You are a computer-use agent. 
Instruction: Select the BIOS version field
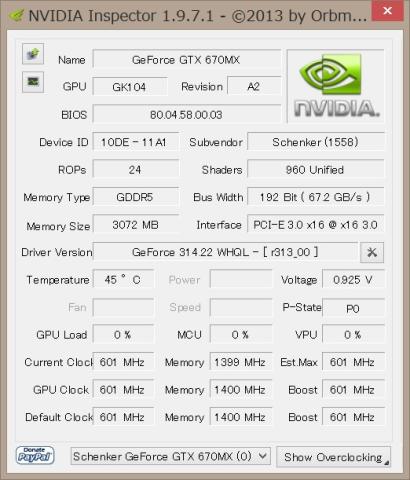[186, 115]
